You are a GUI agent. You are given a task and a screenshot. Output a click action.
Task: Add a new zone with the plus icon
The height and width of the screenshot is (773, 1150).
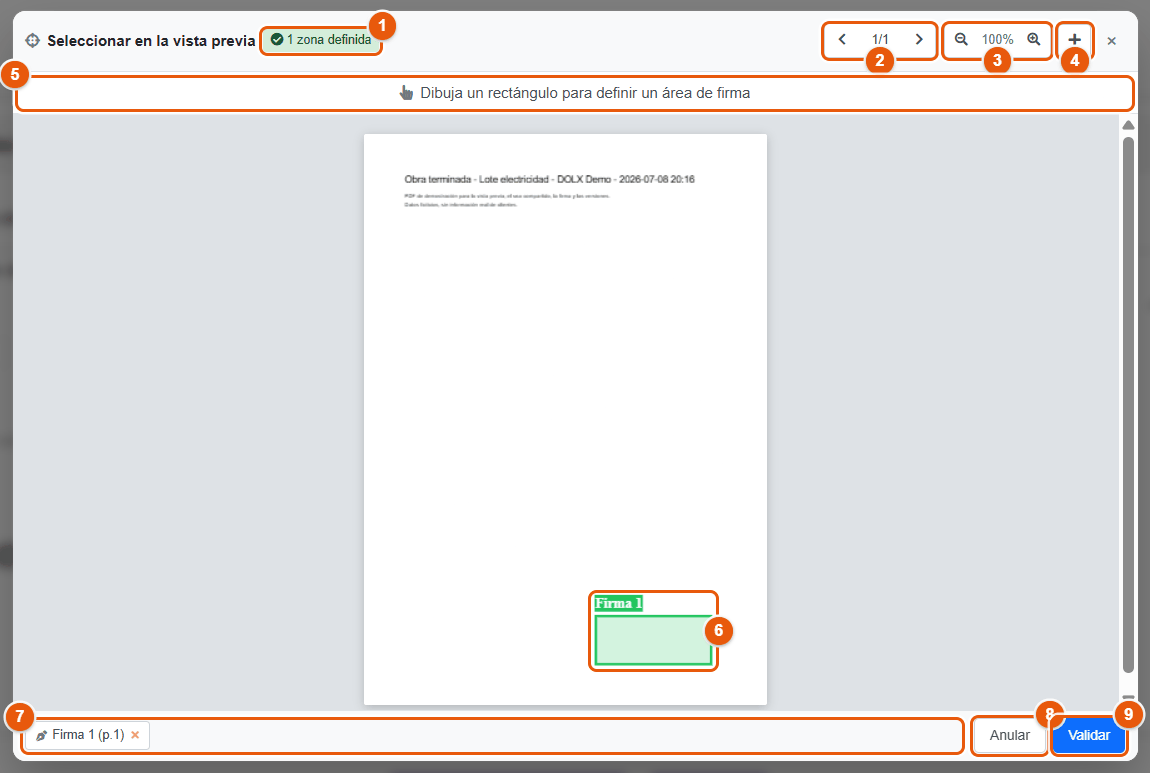click(x=1074, y=40)
